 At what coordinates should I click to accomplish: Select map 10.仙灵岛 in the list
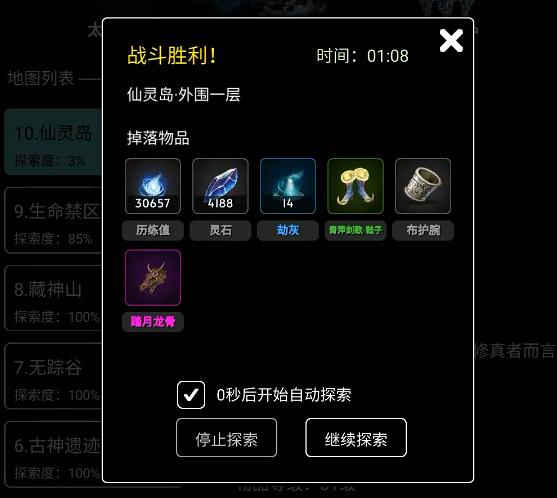53,142
